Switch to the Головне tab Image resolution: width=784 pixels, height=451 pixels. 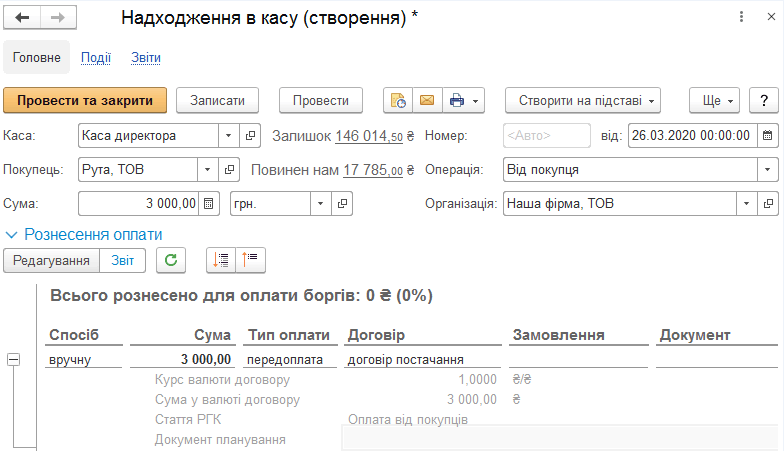36,58
